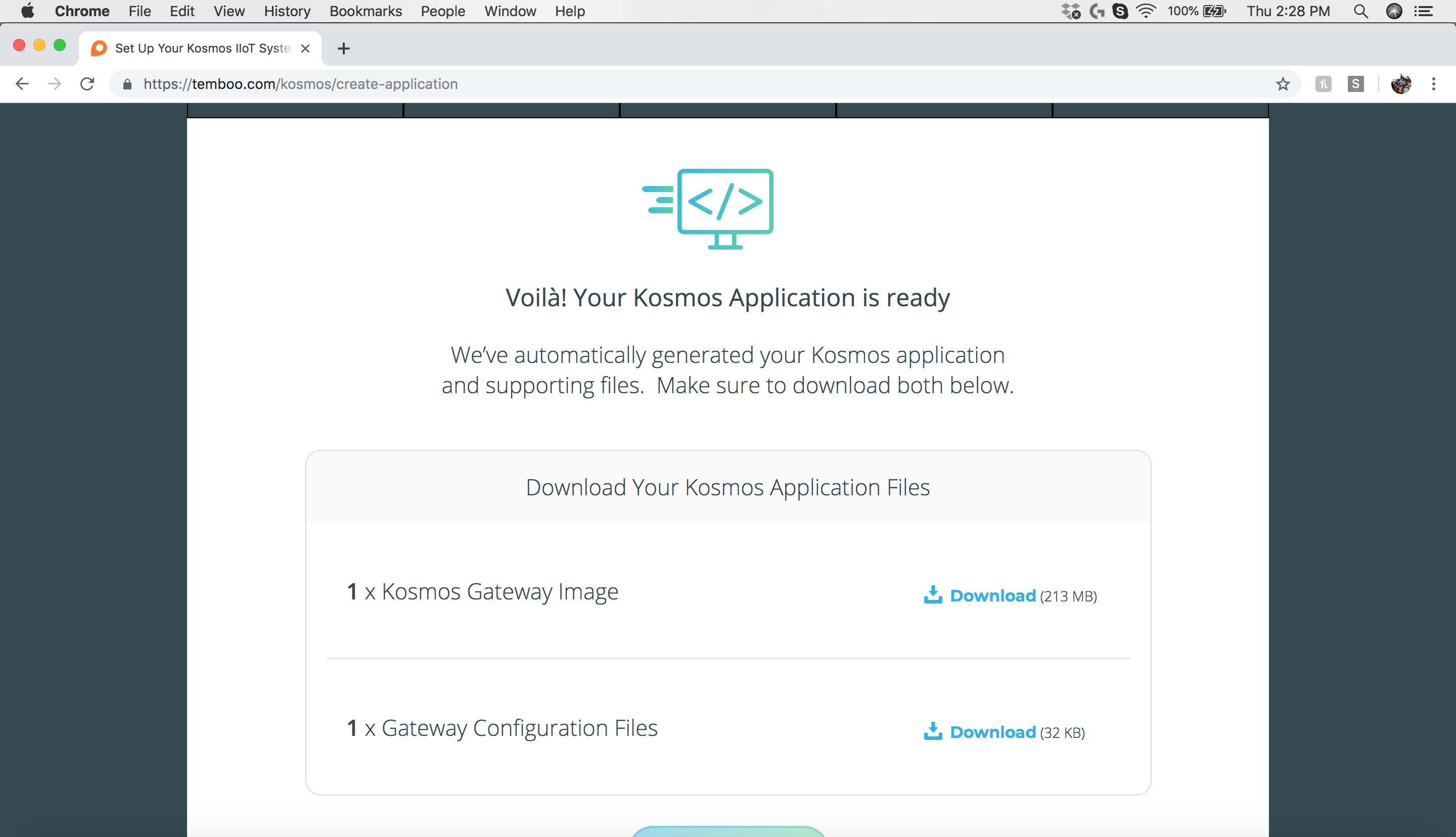
Task: Open the File menu
Action: click(140, 11)
